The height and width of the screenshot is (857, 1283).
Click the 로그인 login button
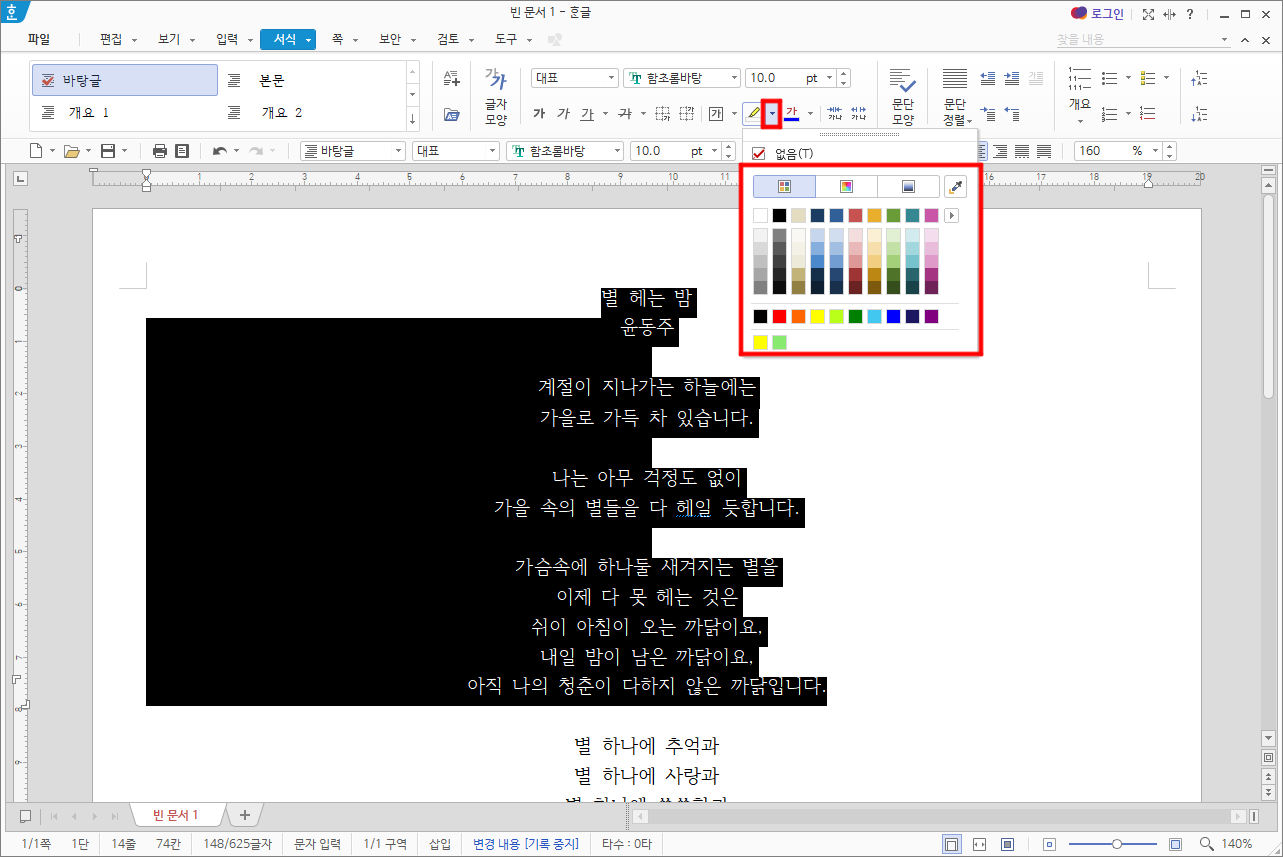[x=1097, y=14]
